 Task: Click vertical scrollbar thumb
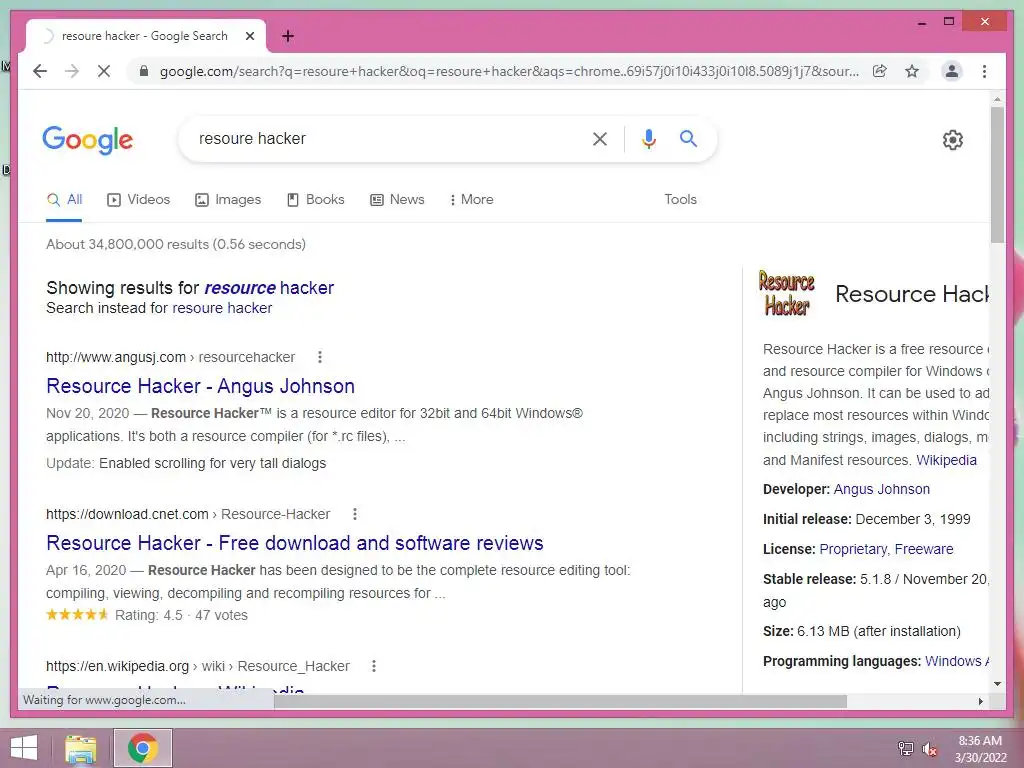997,175
